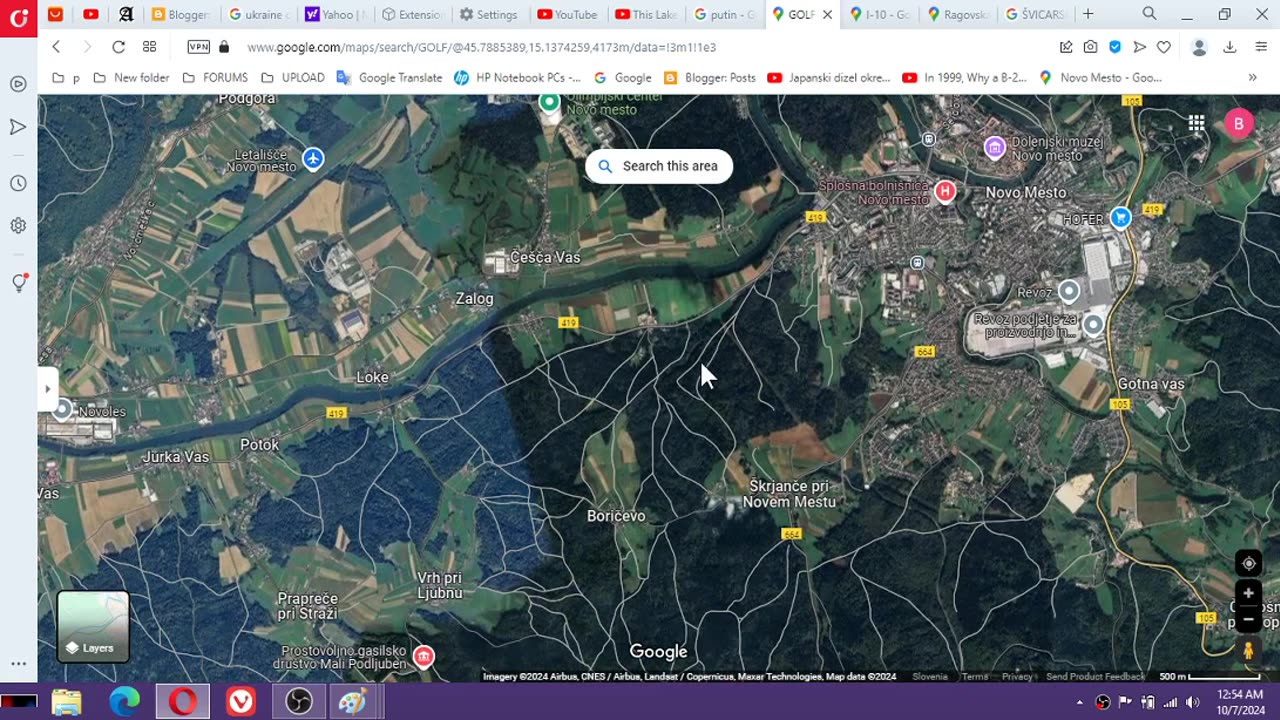The image size is (1280, 720).
Task: Open sidebar Settings gear icon
Action: point(18,226)
